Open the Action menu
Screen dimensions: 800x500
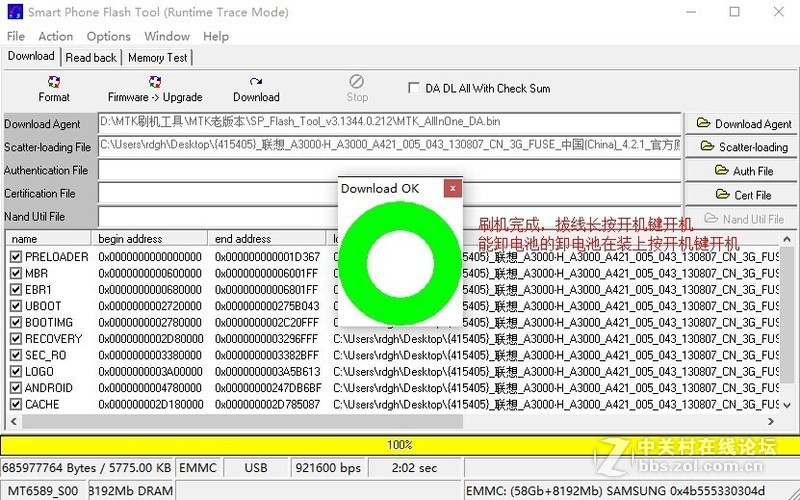[55, 36]
